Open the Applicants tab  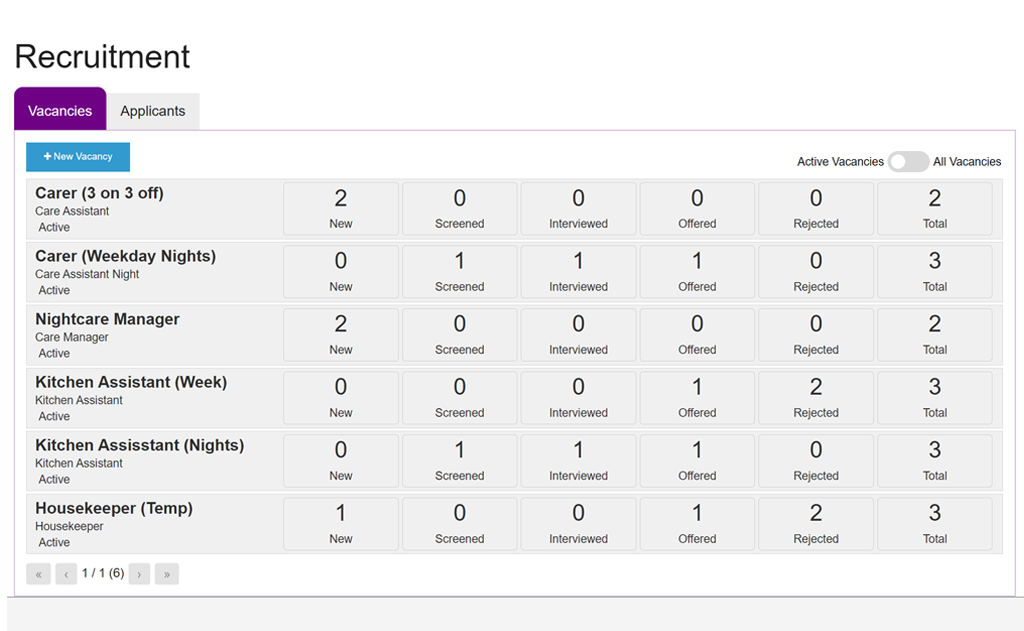pos(153,111)
